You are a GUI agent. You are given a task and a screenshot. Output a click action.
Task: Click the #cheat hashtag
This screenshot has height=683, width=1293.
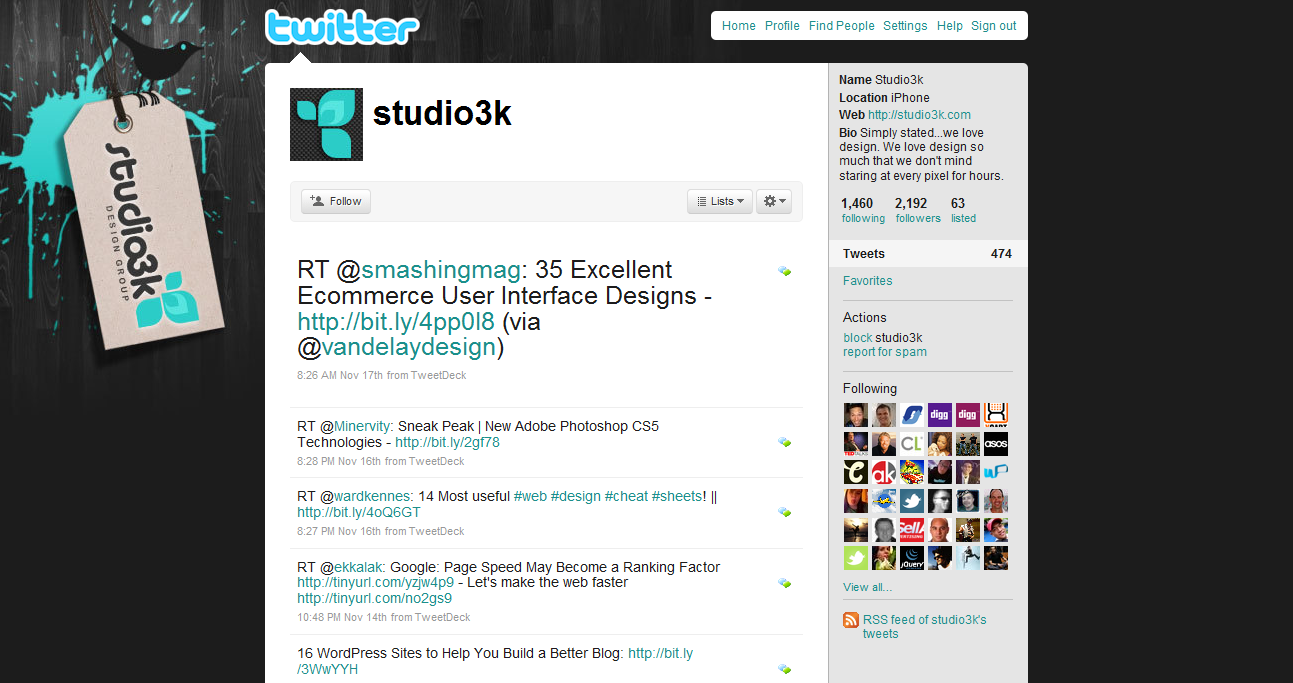point(626,496)
